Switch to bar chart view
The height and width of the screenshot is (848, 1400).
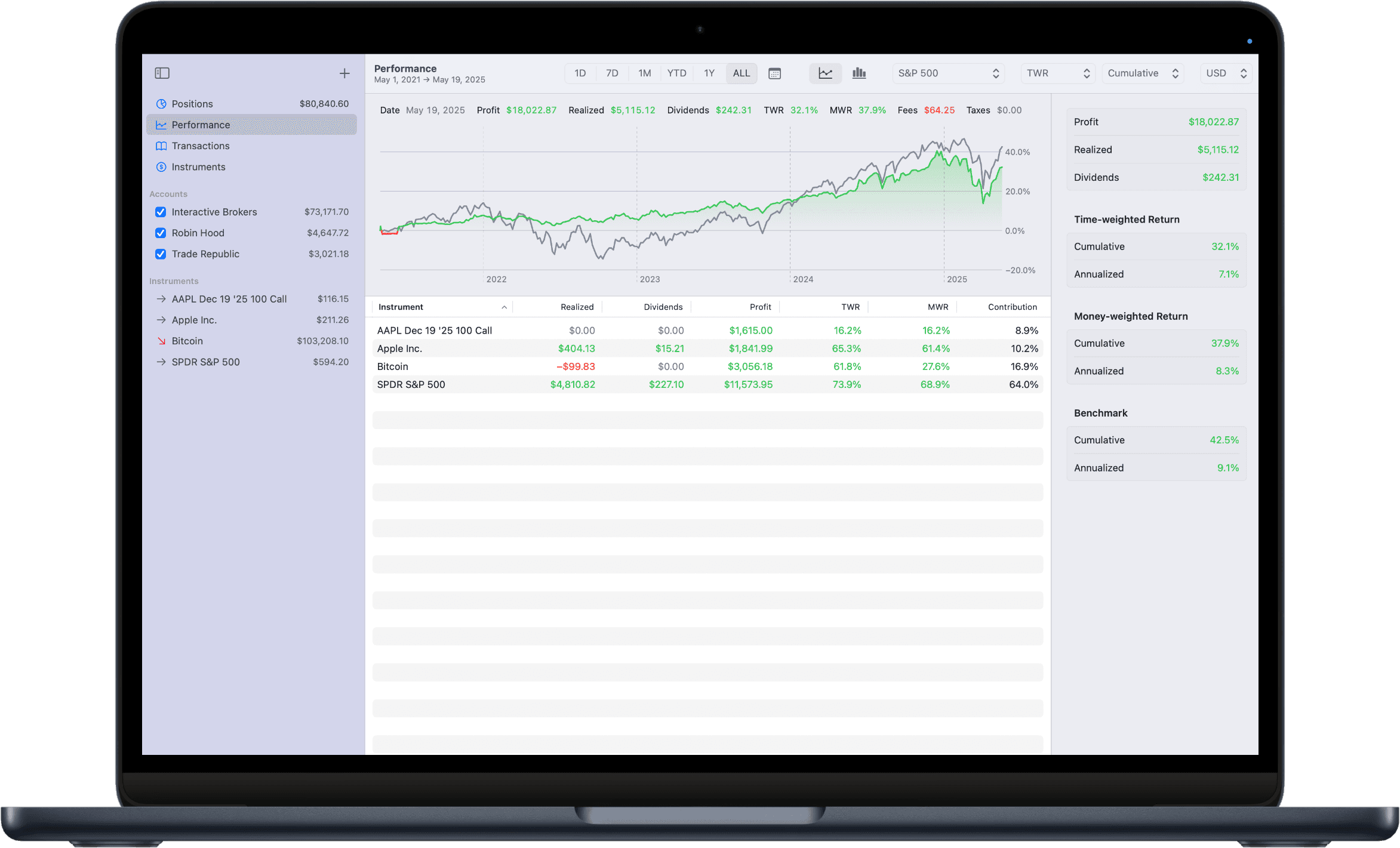(x=859, y=73)
